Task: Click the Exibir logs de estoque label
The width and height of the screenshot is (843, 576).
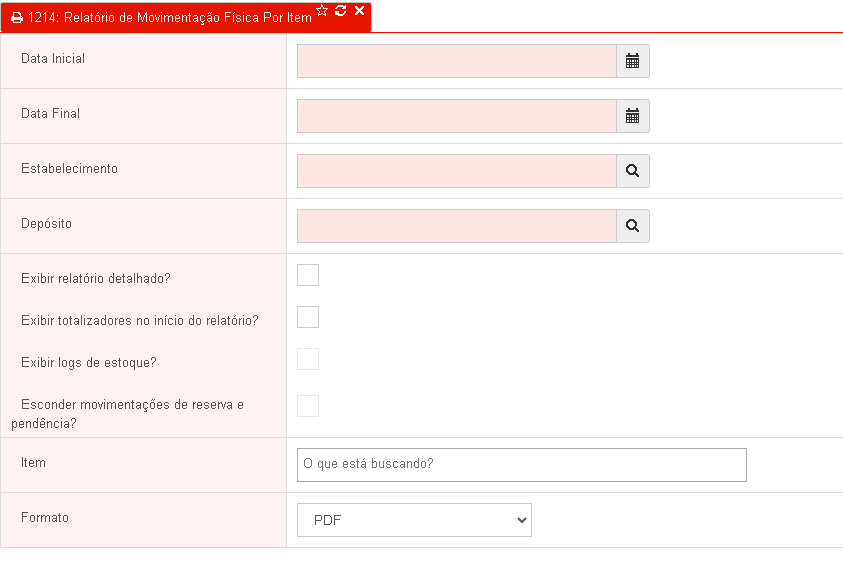Action: click(x=89, y=362)
